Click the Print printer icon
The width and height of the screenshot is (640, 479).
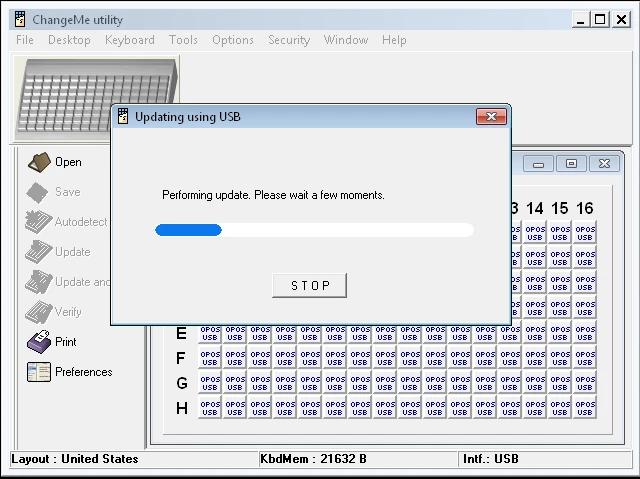(39, 342)
